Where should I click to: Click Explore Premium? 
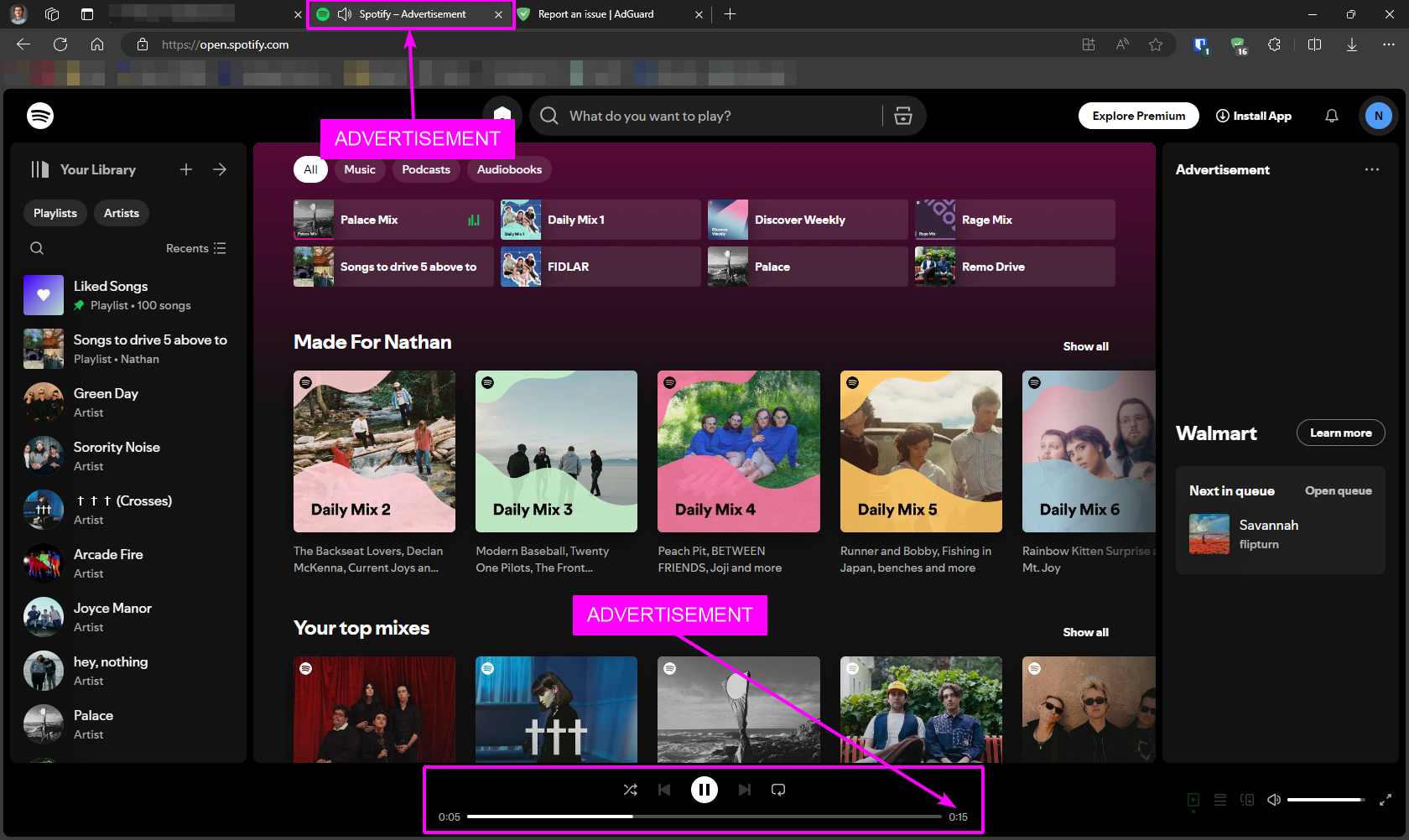(x=1139, y=116)
